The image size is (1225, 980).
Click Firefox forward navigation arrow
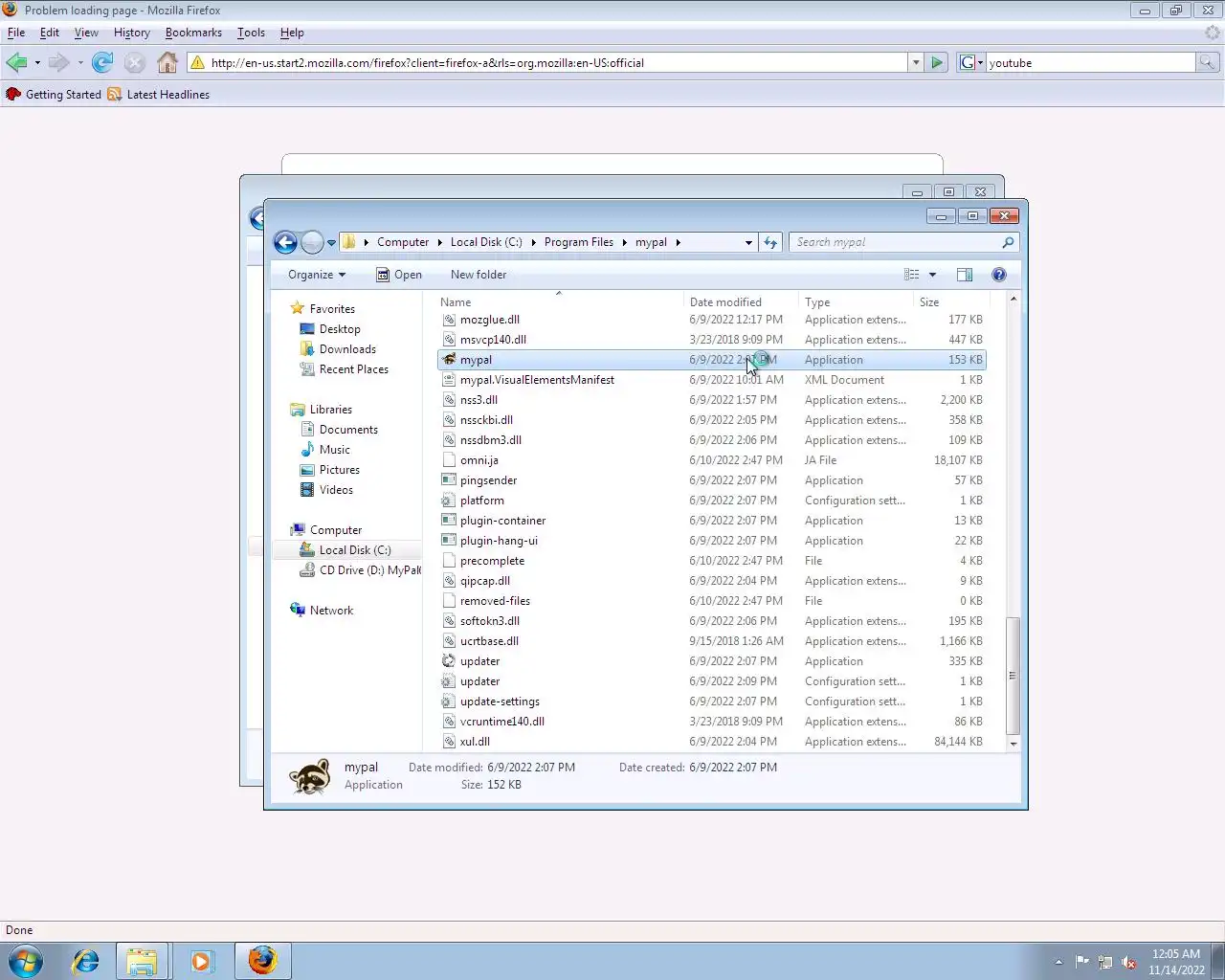point(58,63)
